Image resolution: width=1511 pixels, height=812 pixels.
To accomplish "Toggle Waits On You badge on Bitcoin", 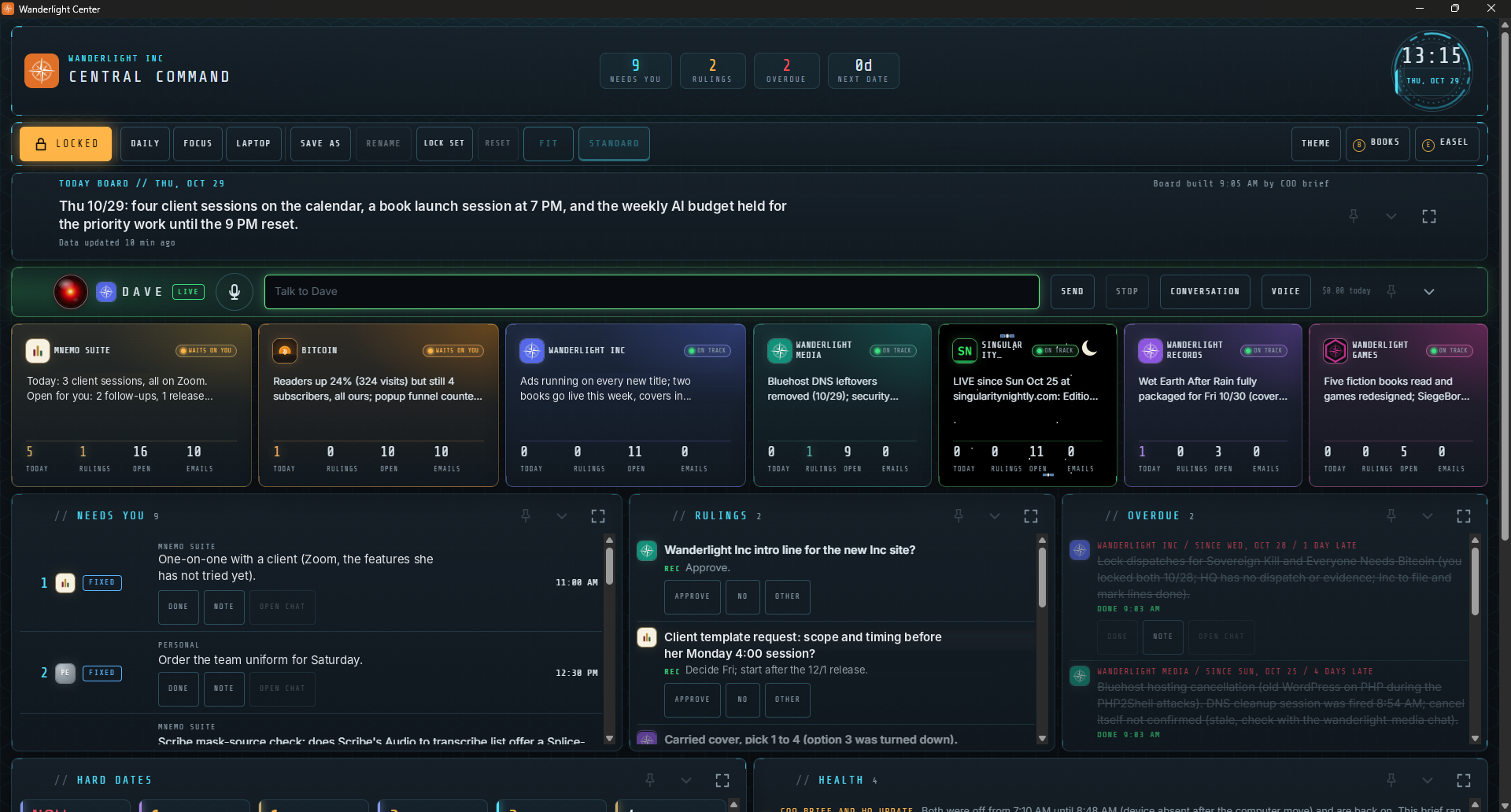I will (453, 350).
